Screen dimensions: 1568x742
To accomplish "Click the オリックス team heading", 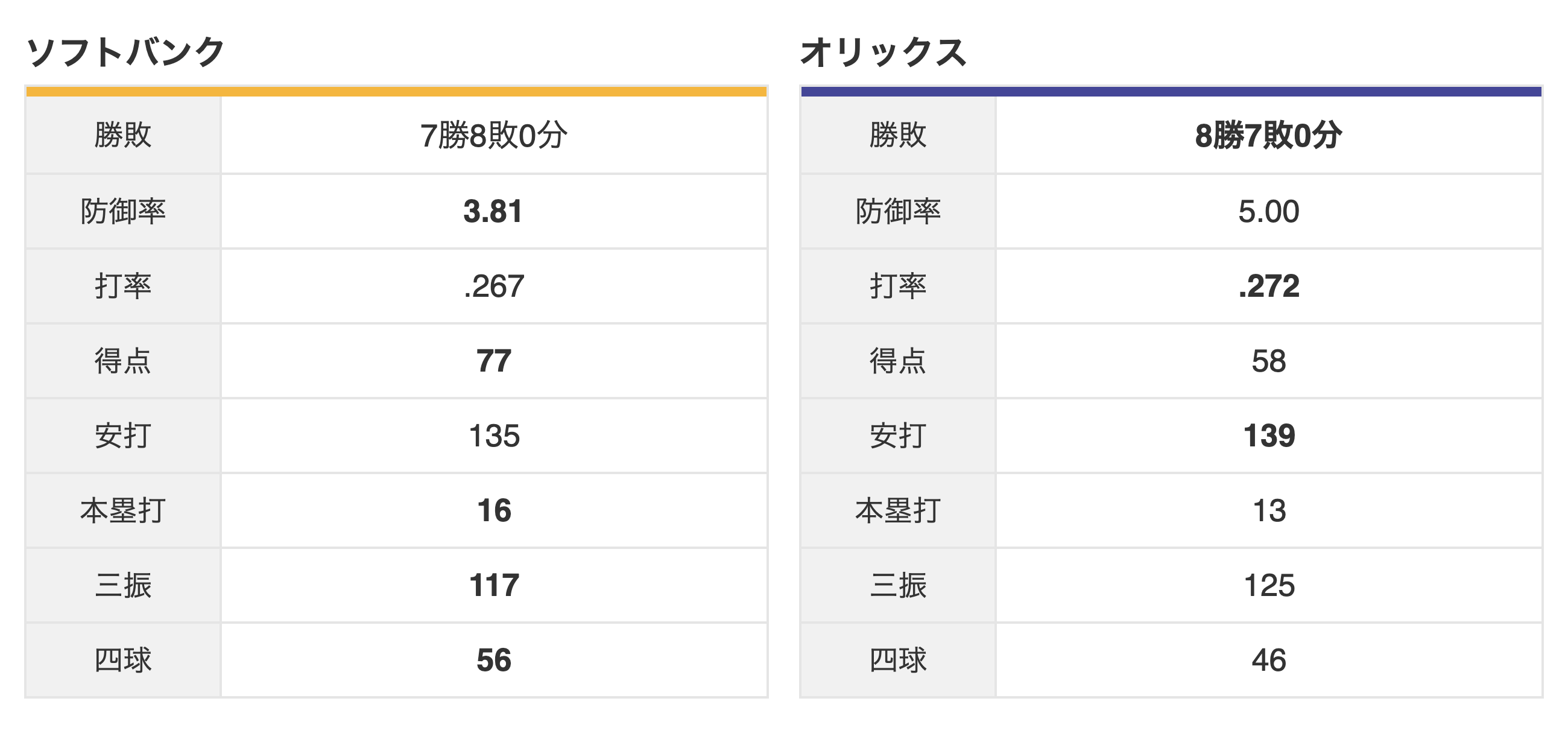I will coord(884,52).
